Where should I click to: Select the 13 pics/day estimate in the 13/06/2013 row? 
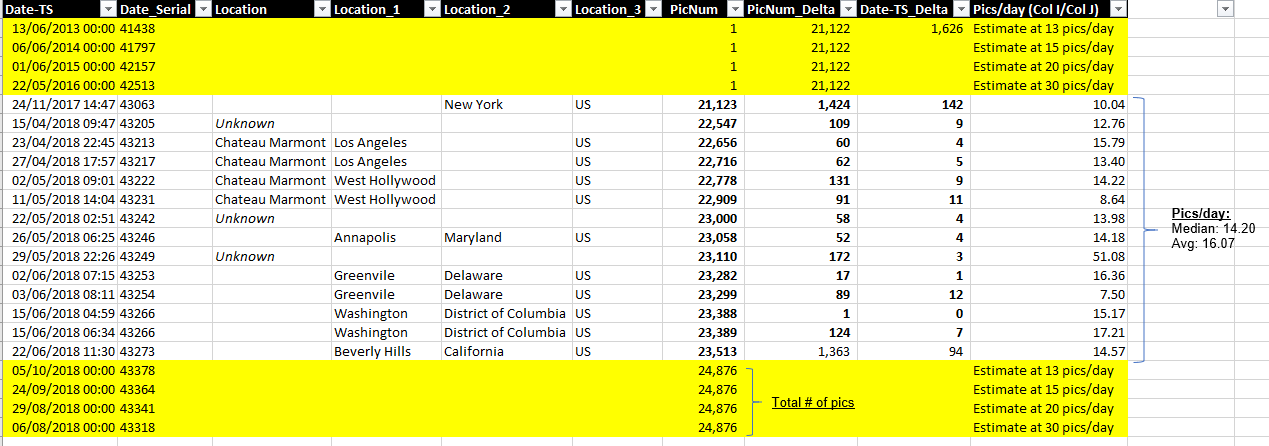coord(1047,29)
